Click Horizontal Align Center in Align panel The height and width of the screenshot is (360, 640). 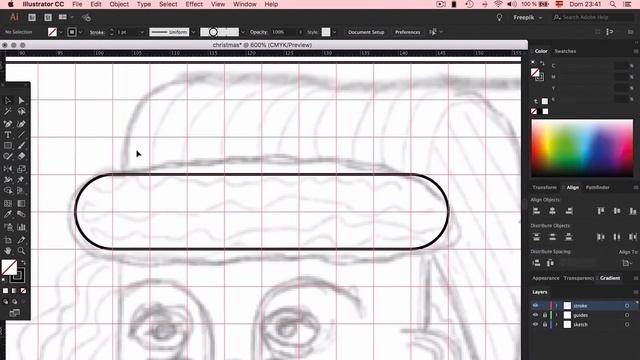[x=552, y=211]
